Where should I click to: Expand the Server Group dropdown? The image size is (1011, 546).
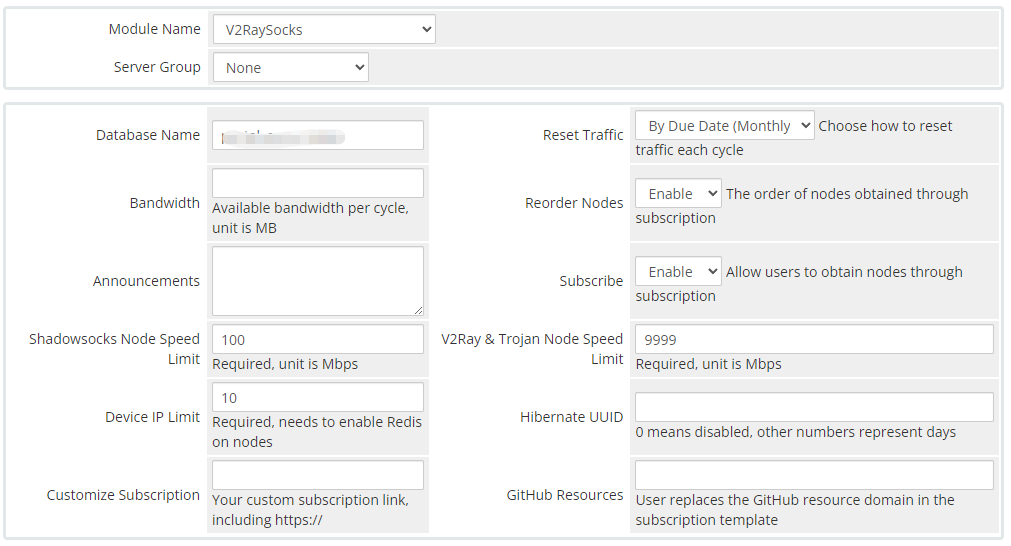290,68
